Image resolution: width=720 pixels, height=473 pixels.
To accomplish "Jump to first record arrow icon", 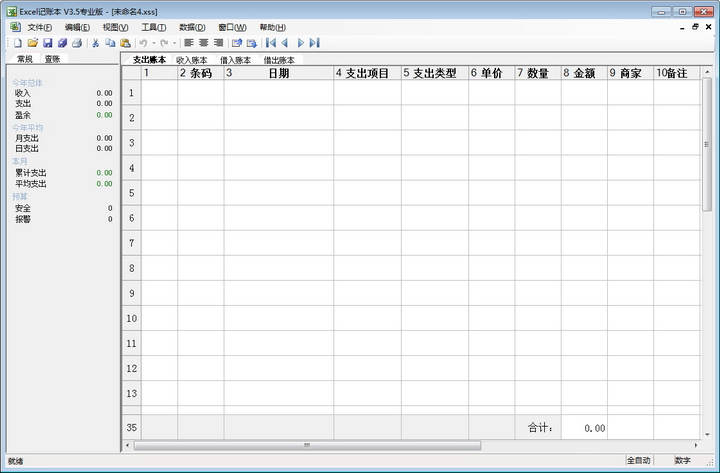I will tap(270, 43).
